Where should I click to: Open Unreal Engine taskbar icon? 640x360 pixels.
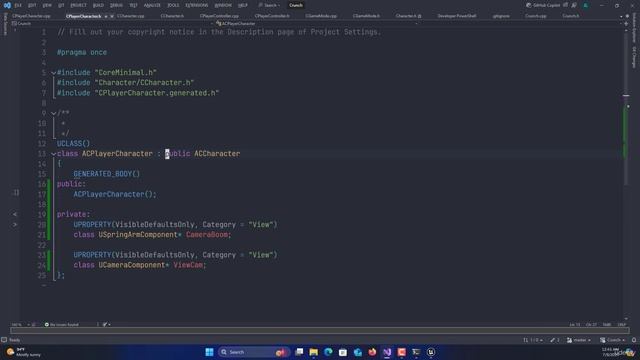point(431,352)
